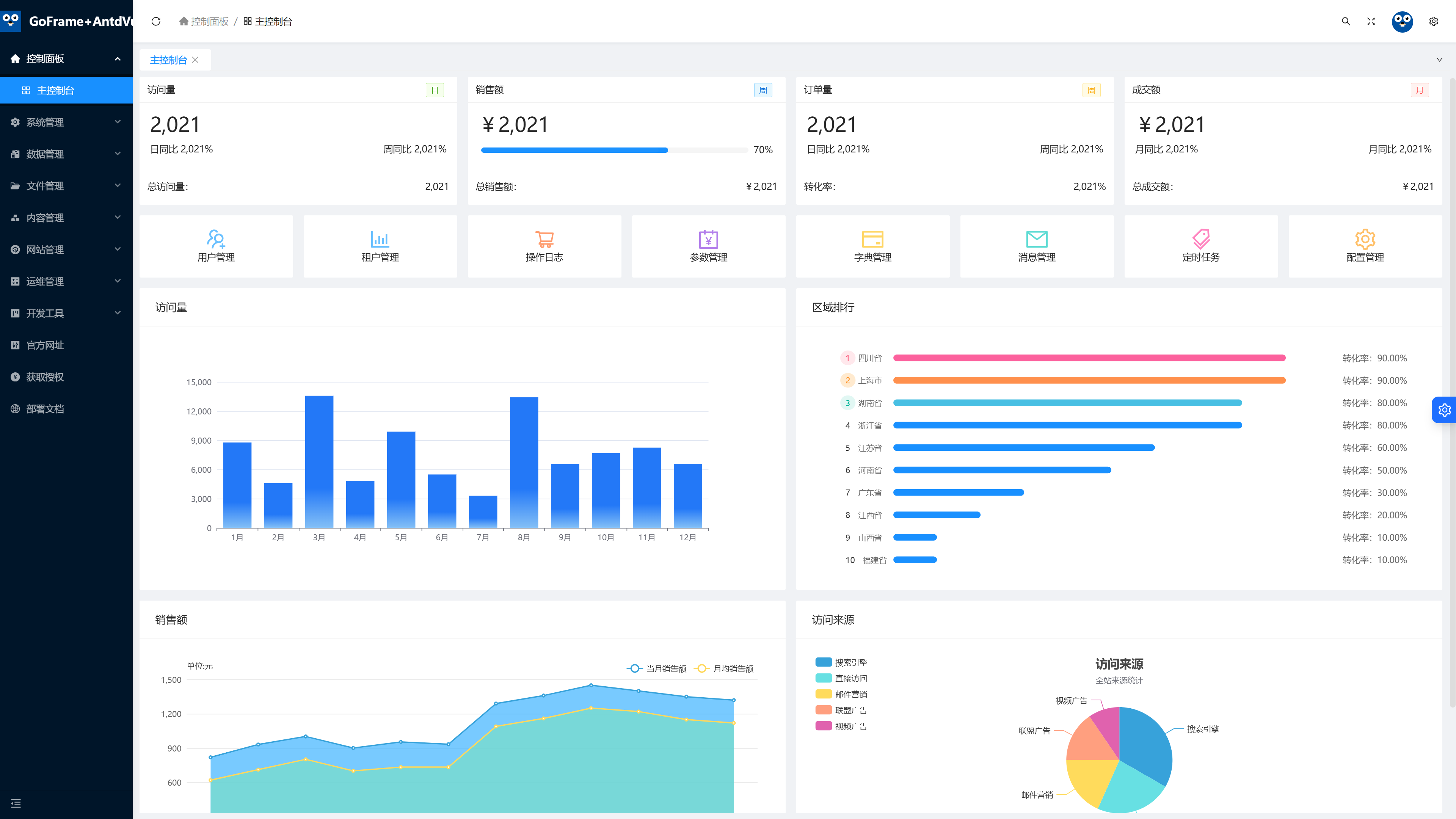This screenshot has width=1456, height=819.
Task: Click the refresh icon in the header
Action: 156,22
